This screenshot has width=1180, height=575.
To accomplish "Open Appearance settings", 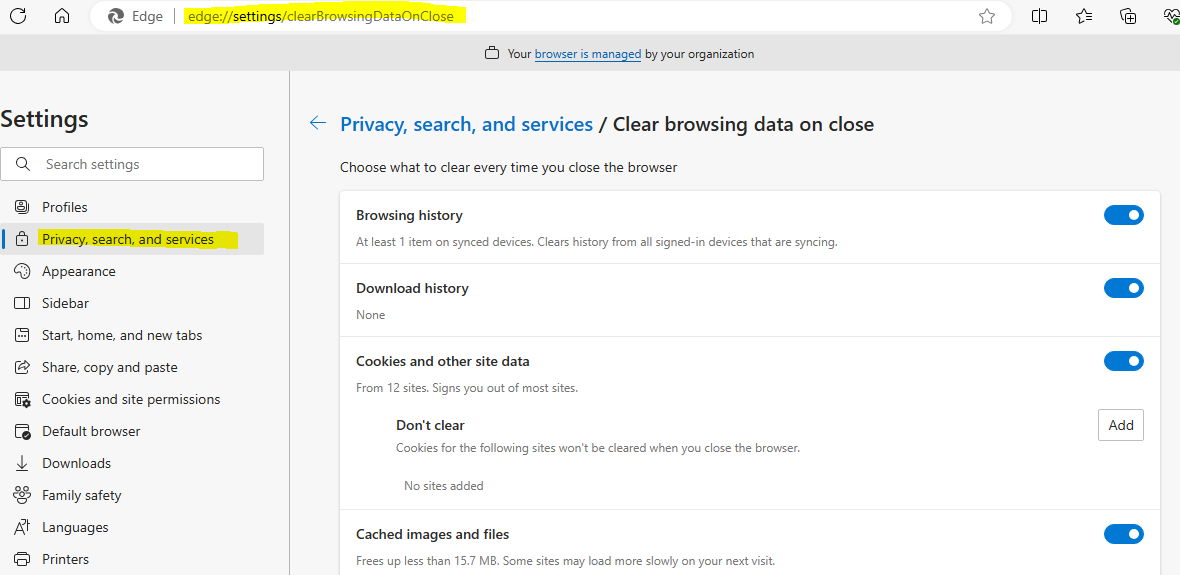I will pyautogui.click(x=132, y=271).
